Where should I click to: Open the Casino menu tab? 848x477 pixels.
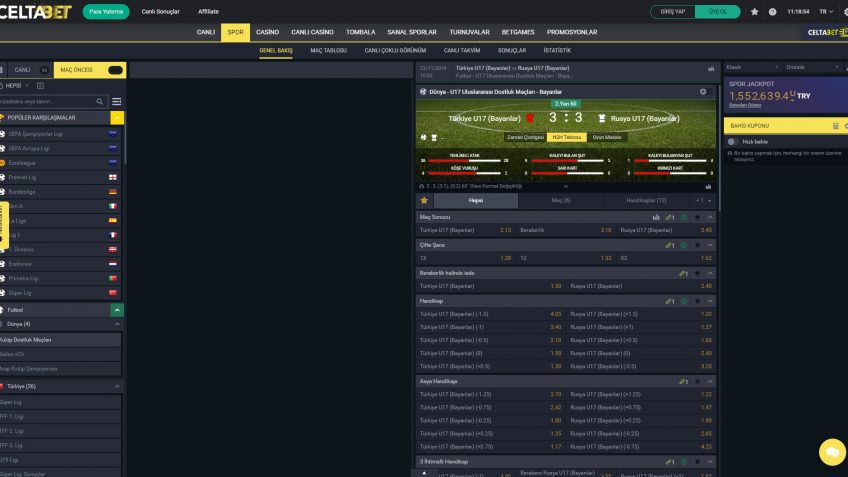(x=267, y=32)
